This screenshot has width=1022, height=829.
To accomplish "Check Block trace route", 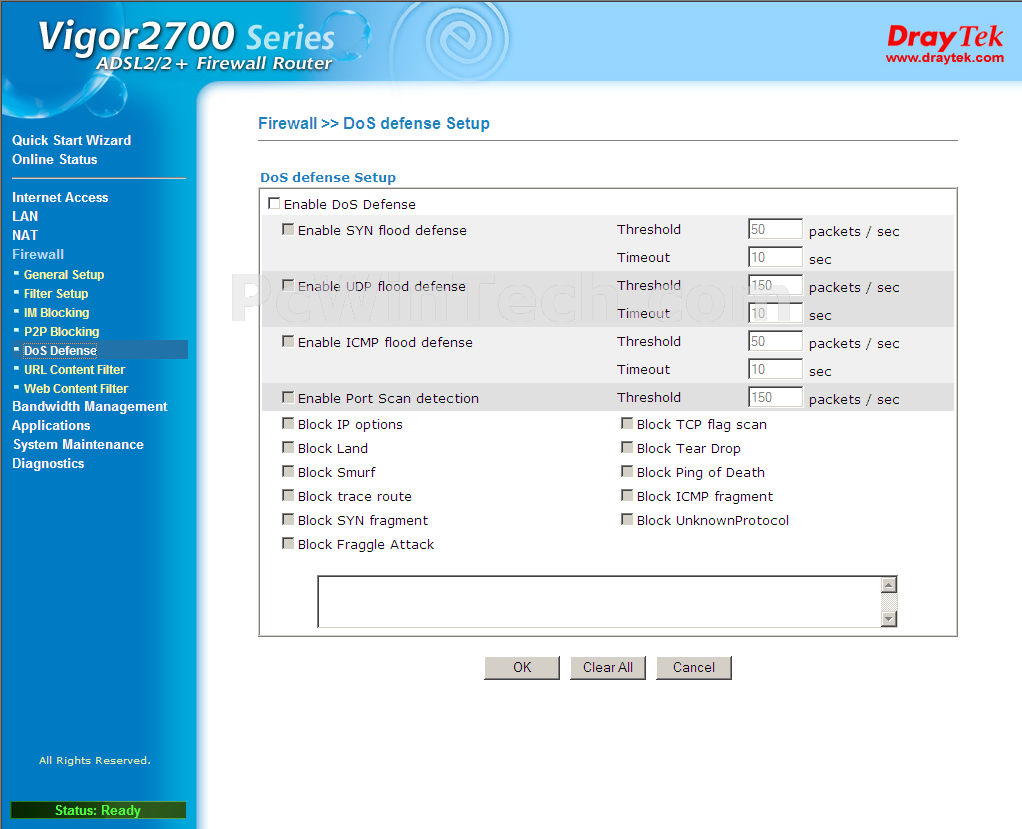I will (287, 496).
